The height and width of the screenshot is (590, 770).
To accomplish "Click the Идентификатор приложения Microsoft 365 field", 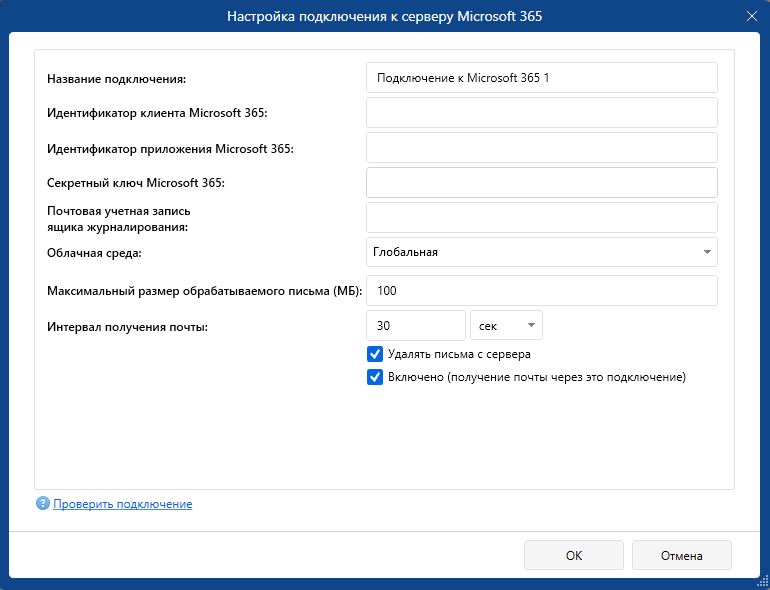I will (542, 147).
